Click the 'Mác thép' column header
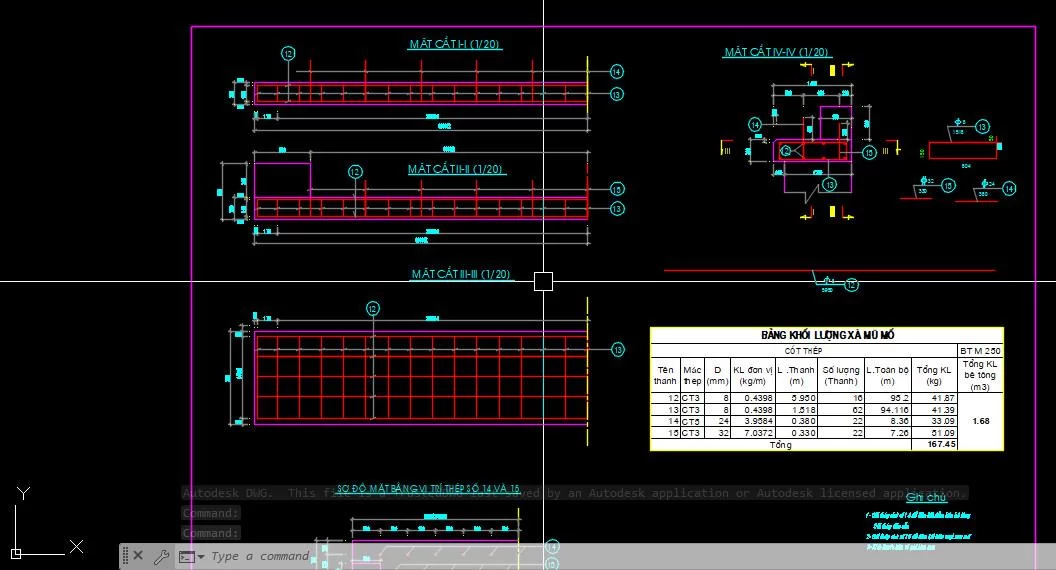Viewport: 1056px width, 570px height. pyautogui.click(x=692, y=375)
